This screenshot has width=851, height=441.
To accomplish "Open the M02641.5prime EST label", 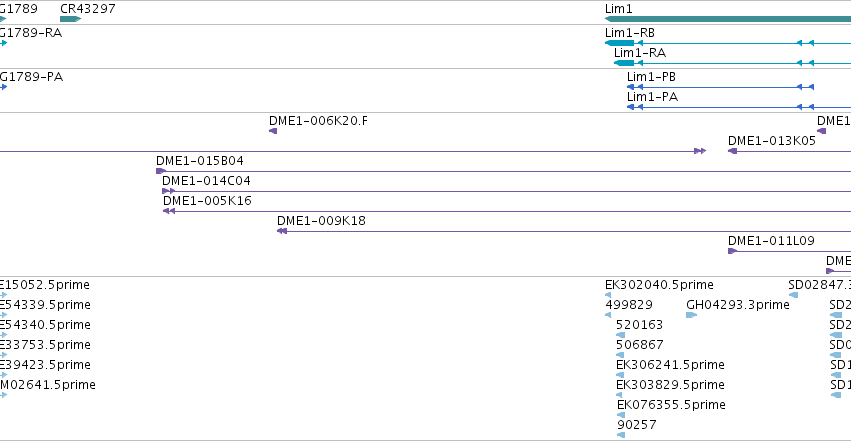I will coord(48,385).
